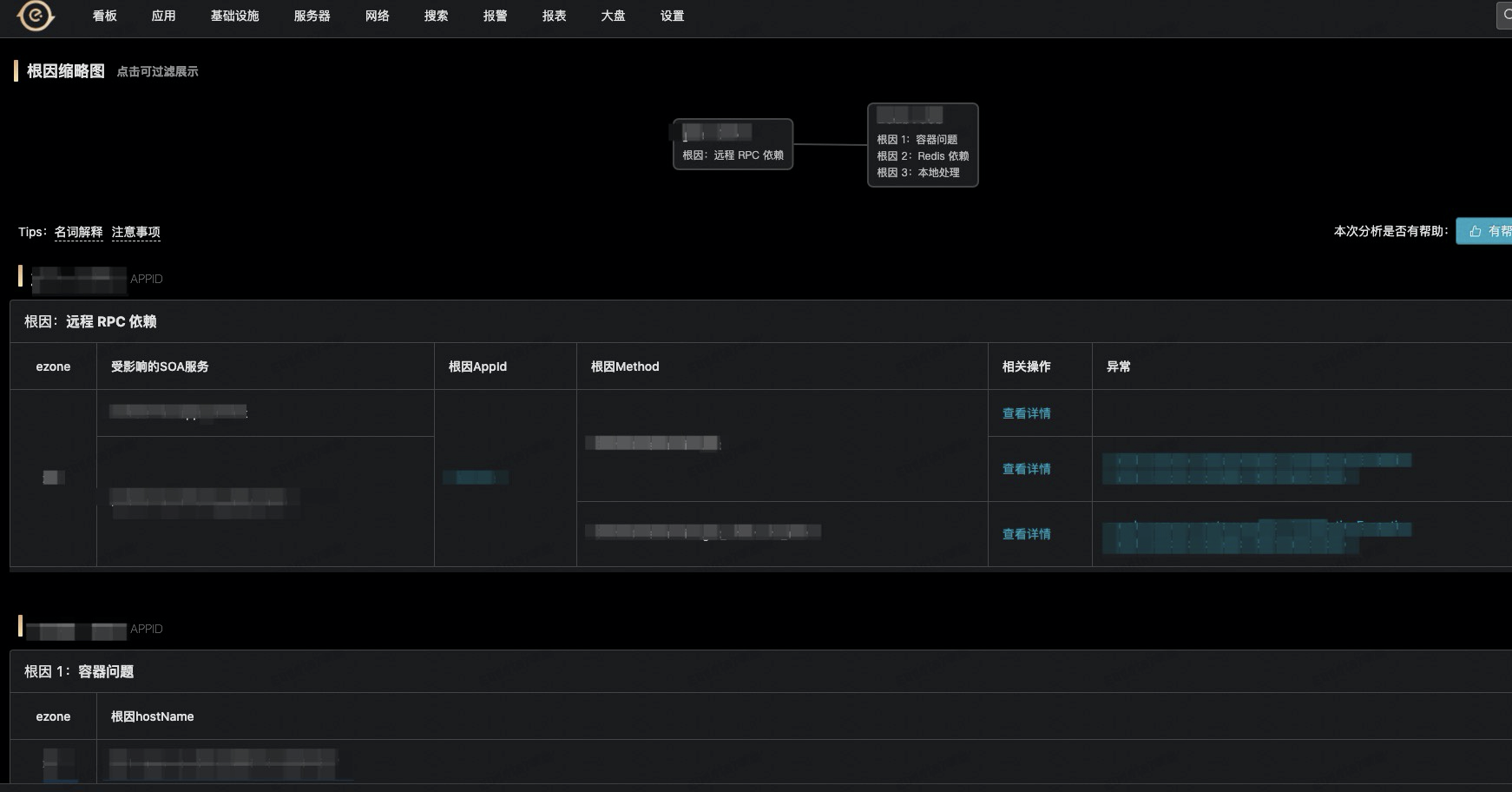Click the 注意事项 tips link
Image resolution: width=1512 pixels, height=792 pixels.
pos(135,232)
